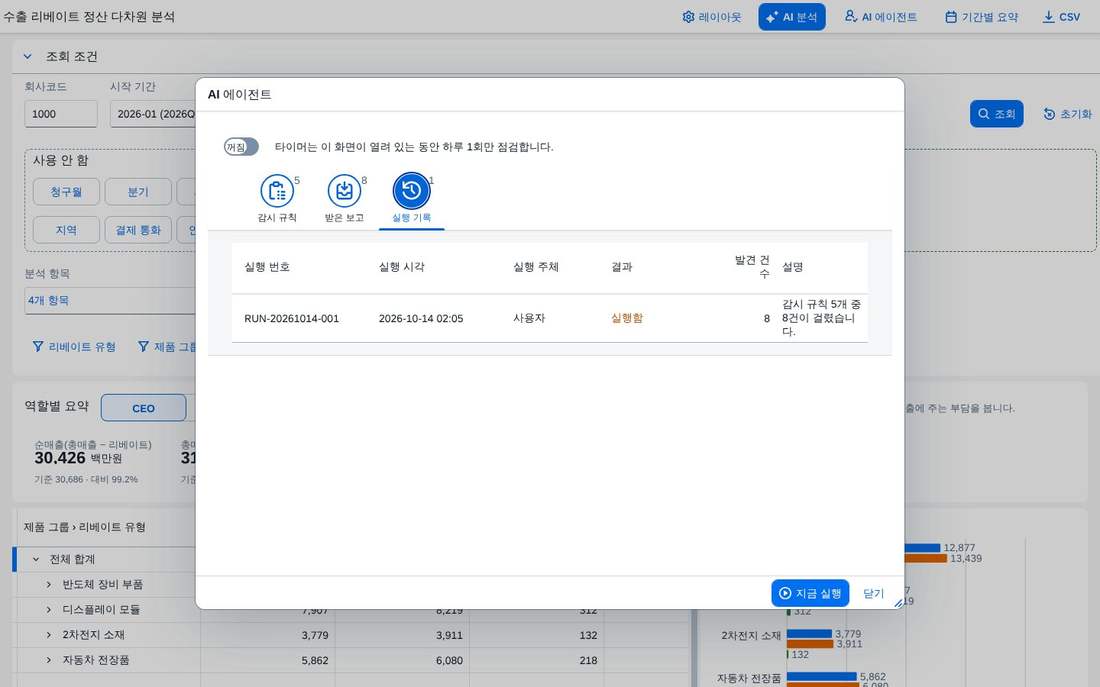Click the 2026-10-14 02:05 timestamp cell
1100x687 pixels.
tap(421, 319)
